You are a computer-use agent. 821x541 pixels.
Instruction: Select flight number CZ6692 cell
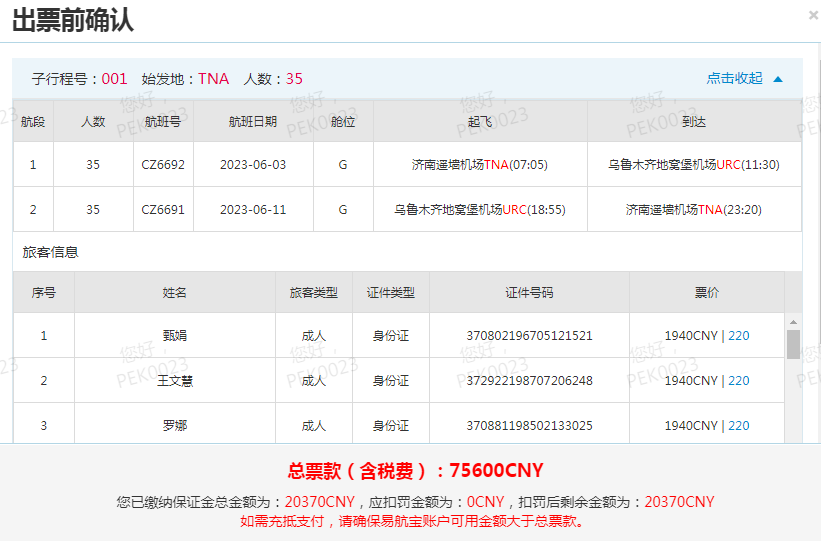[163, 165]
